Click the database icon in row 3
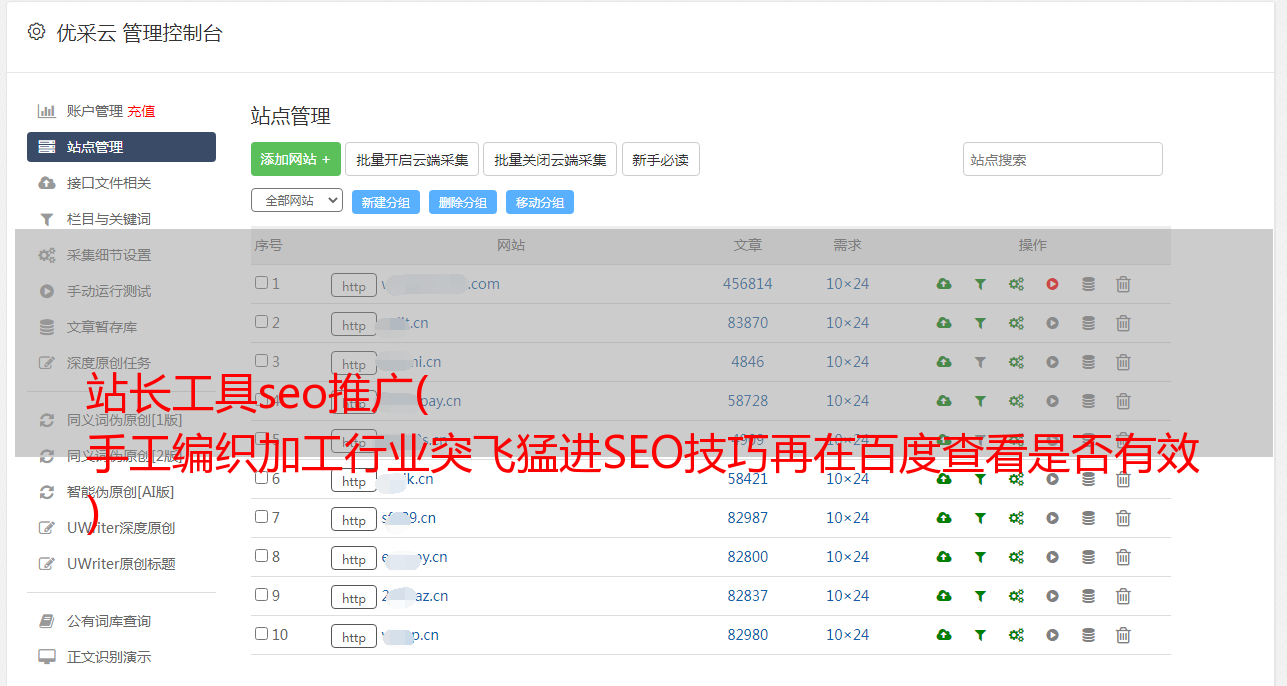1287x686 pixels. click(1088, 362)
